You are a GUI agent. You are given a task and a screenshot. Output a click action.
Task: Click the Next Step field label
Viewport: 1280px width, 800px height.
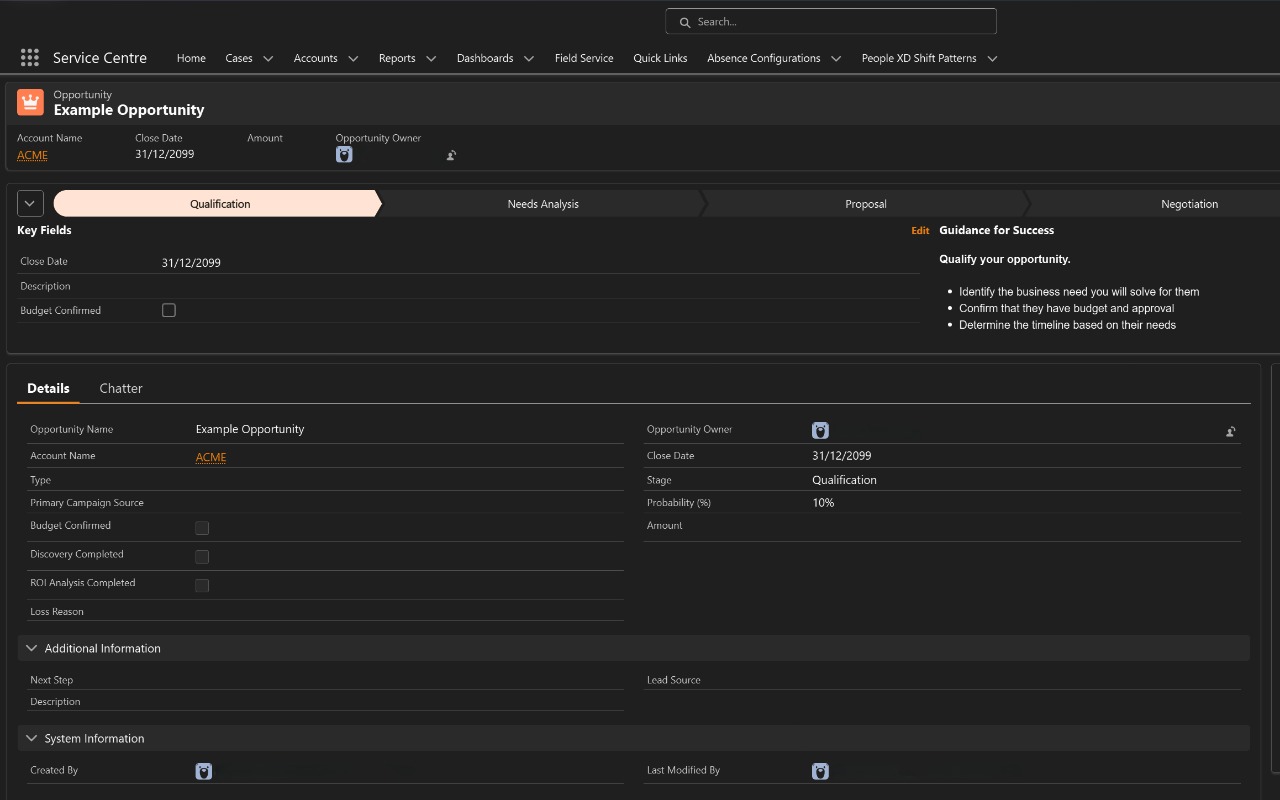pos(52,680)
